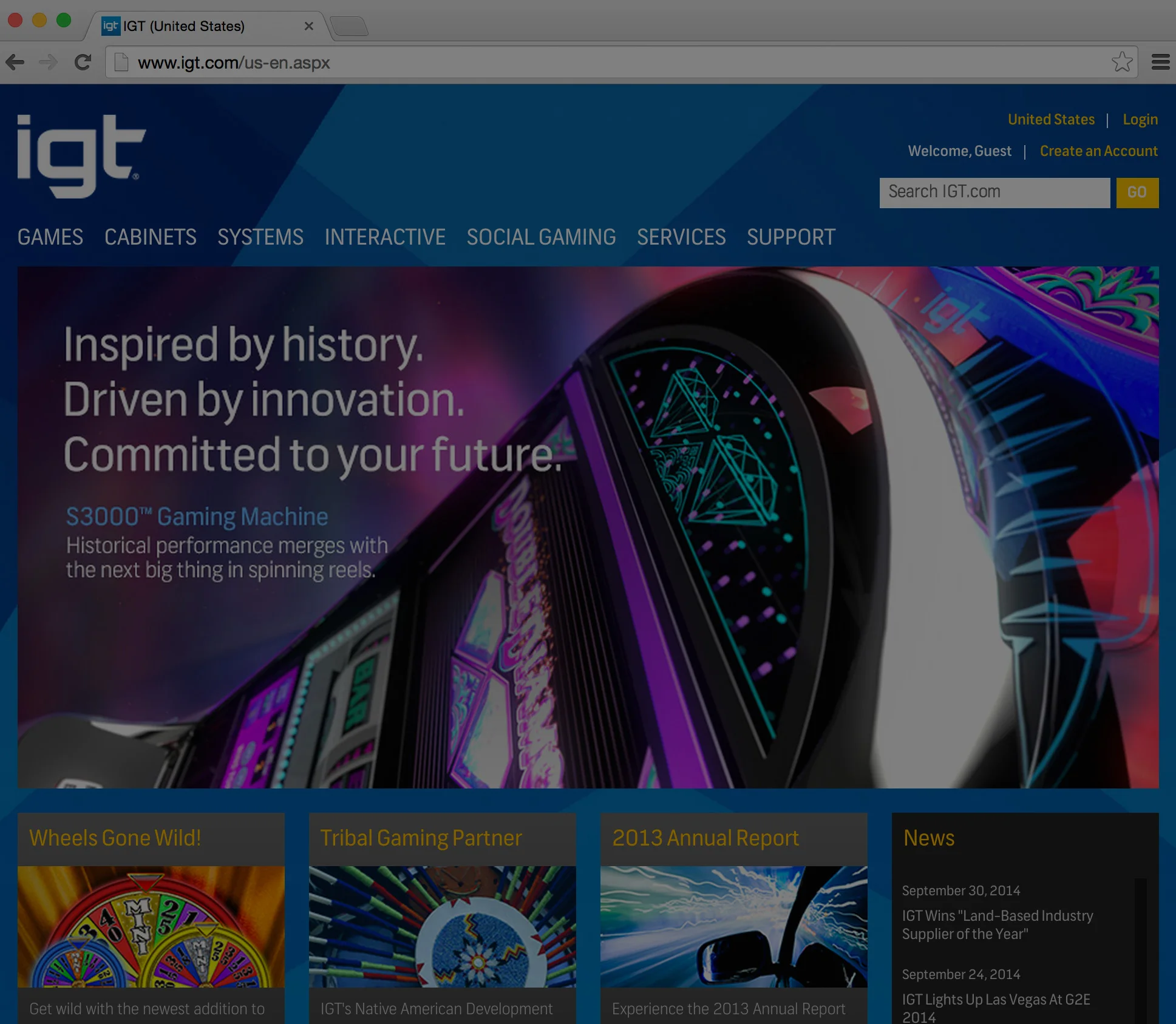Select SOCIAL GAMING in navigation bar
1176x1024 pixels.
541,237
